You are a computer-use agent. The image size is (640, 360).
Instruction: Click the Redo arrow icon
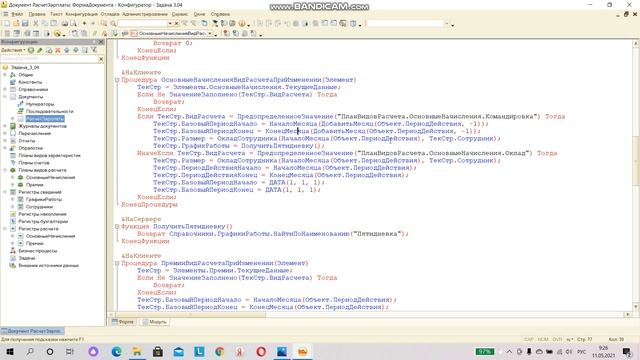(x=93, y=24)
